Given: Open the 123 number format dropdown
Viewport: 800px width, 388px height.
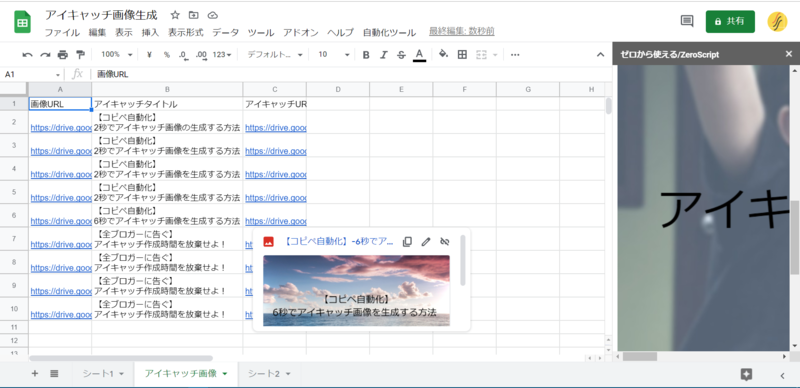Looking at the screenshot, I should pyautogui.click(x=222, y=55).
